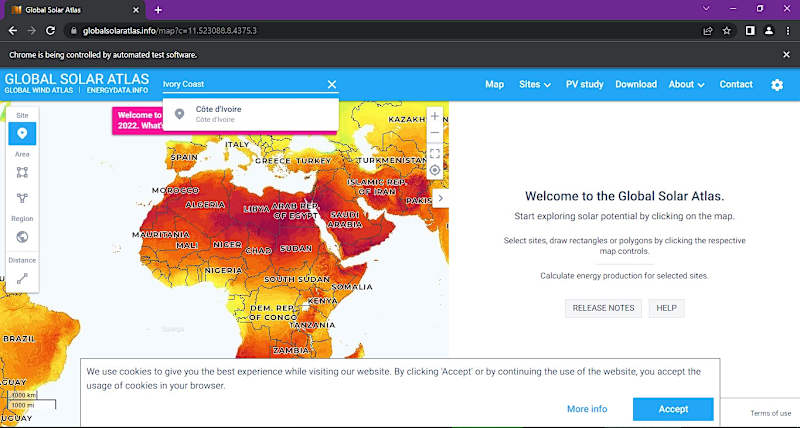Viewport: 800px width, 428px height.
Task: Click Saudi Arabia on the map
Action: tap(345, 219)
